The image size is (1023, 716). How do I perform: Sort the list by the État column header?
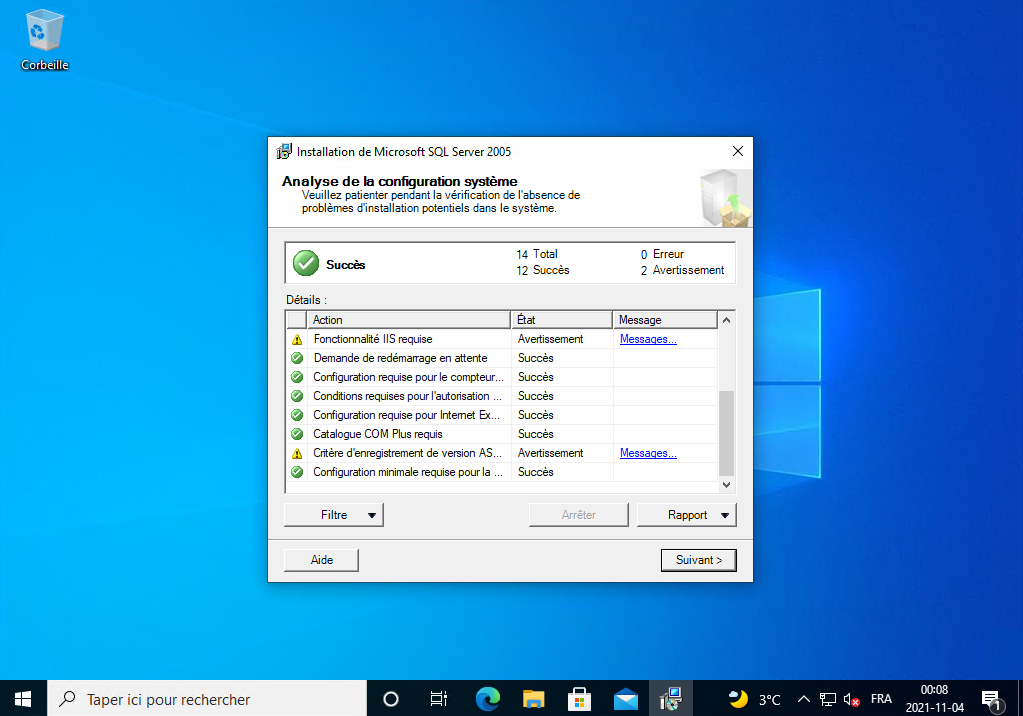(x=561, y=320)
